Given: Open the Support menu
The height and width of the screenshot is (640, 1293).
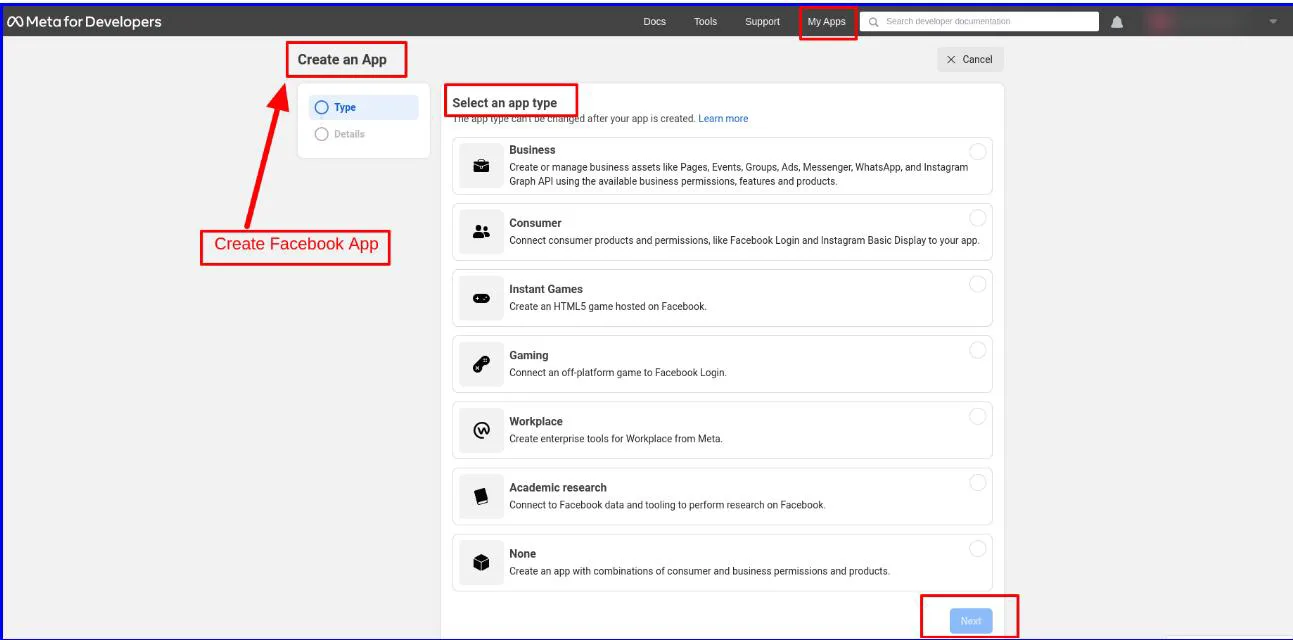Looking at the screenshot, I should [x=762, y=22].
